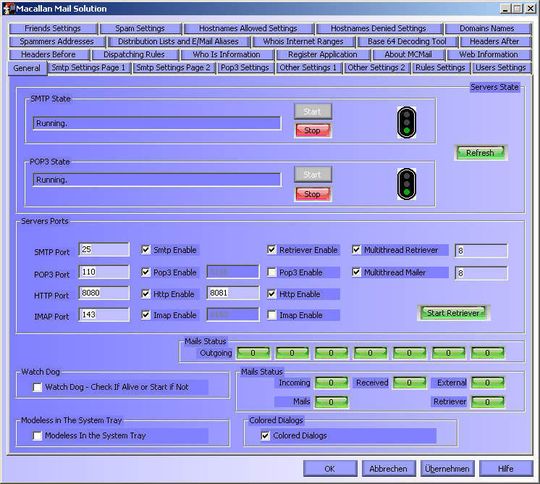Click the Retriever mails counter indicator
Screen dimensions: 540x484
click(x=488, y=402)
